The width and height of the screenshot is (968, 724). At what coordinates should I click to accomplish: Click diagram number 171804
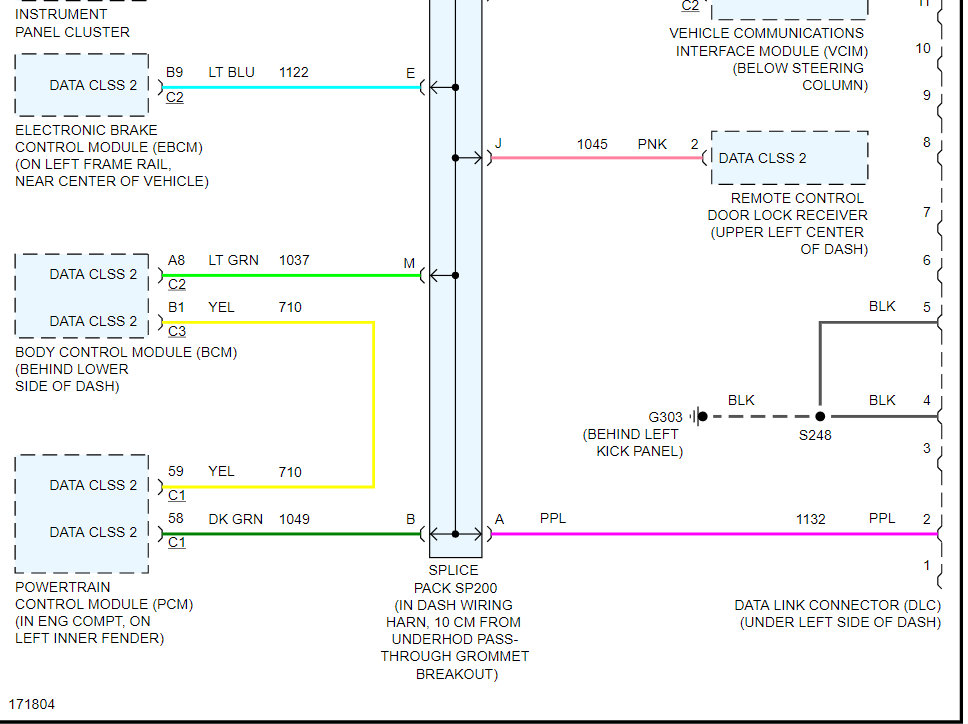click(31, 704)
